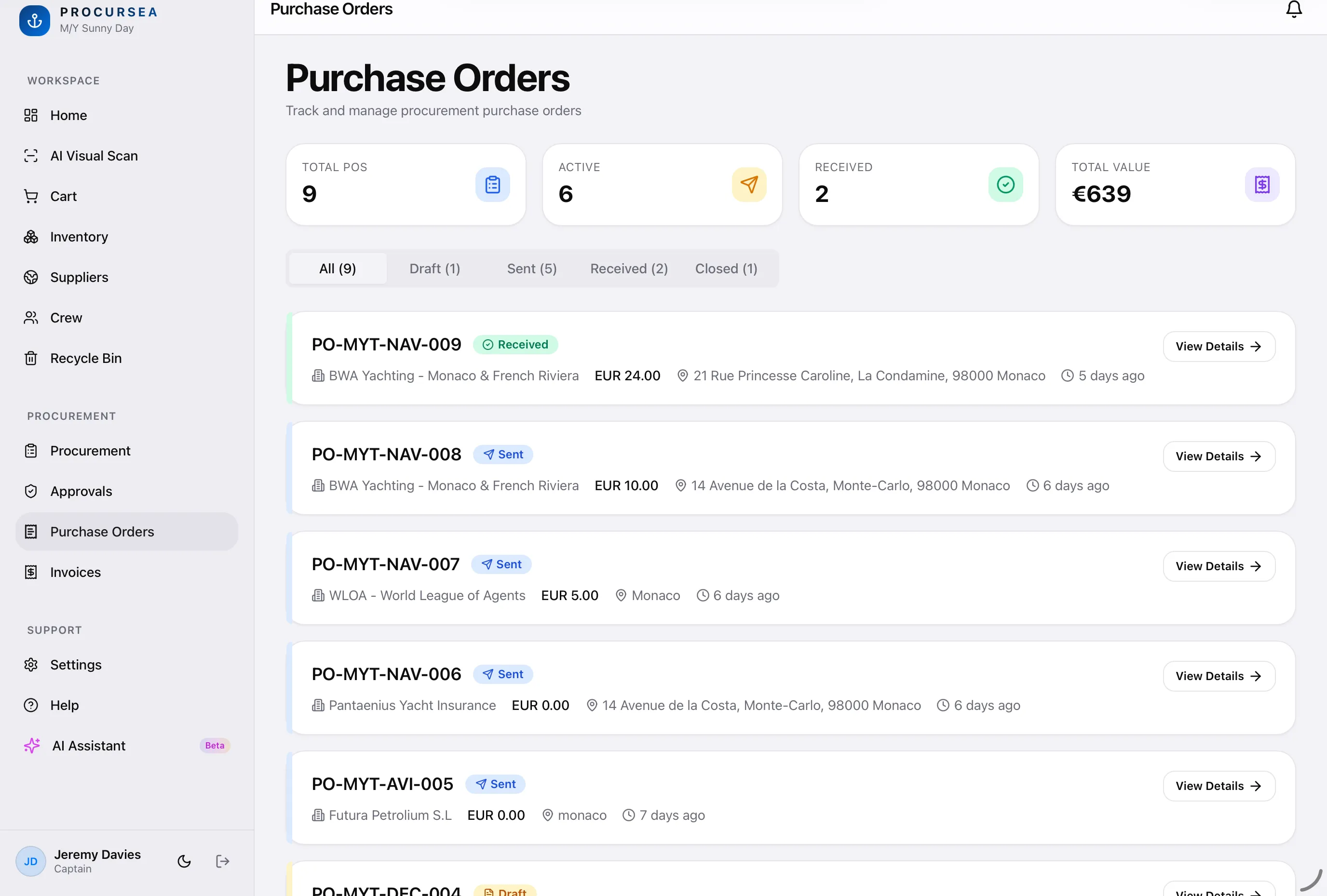Click the log out icon
The width and height of the screenshot is (1327, 896).
(223, 861)
